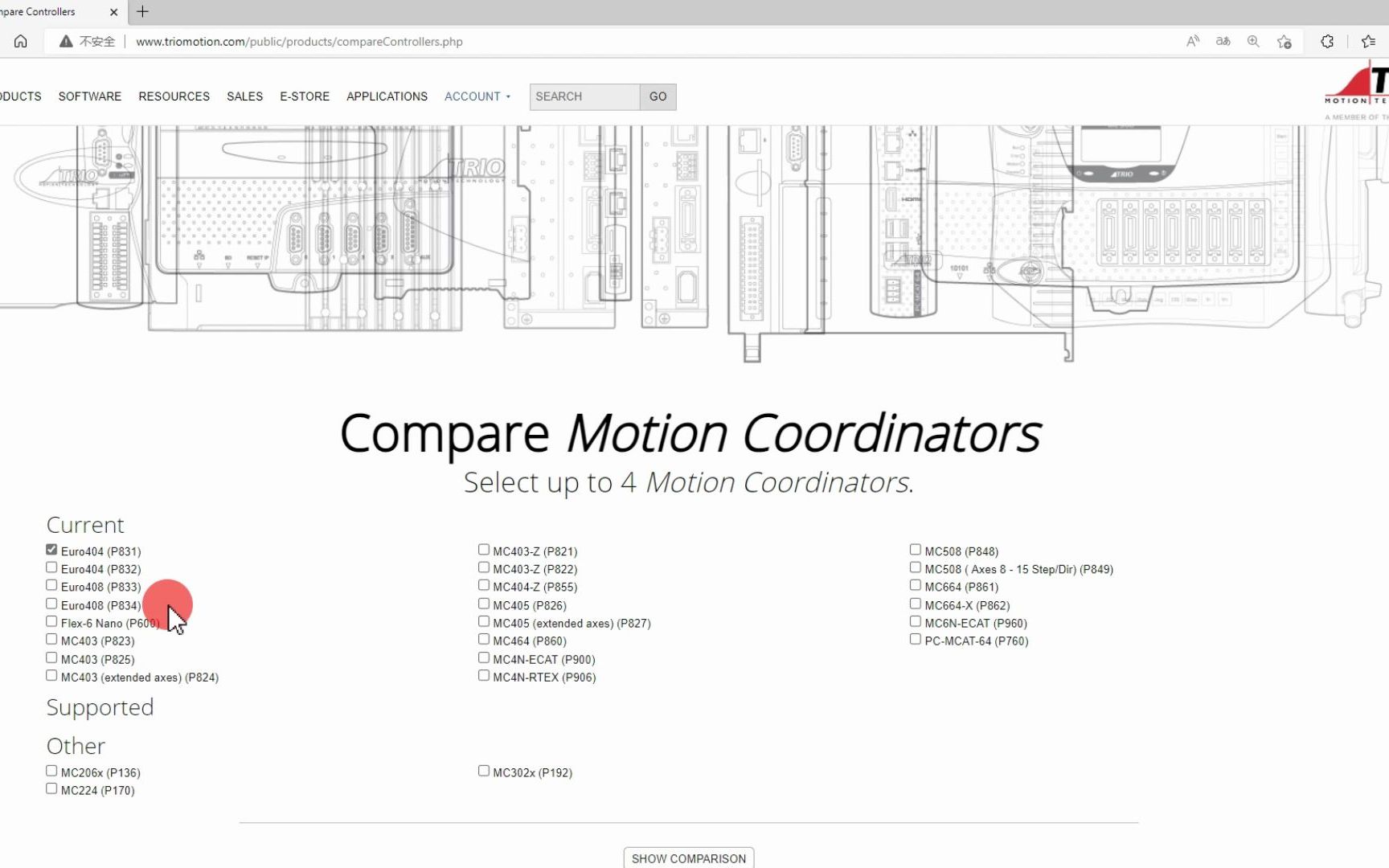Click the address bar URL

pos(299,42)
